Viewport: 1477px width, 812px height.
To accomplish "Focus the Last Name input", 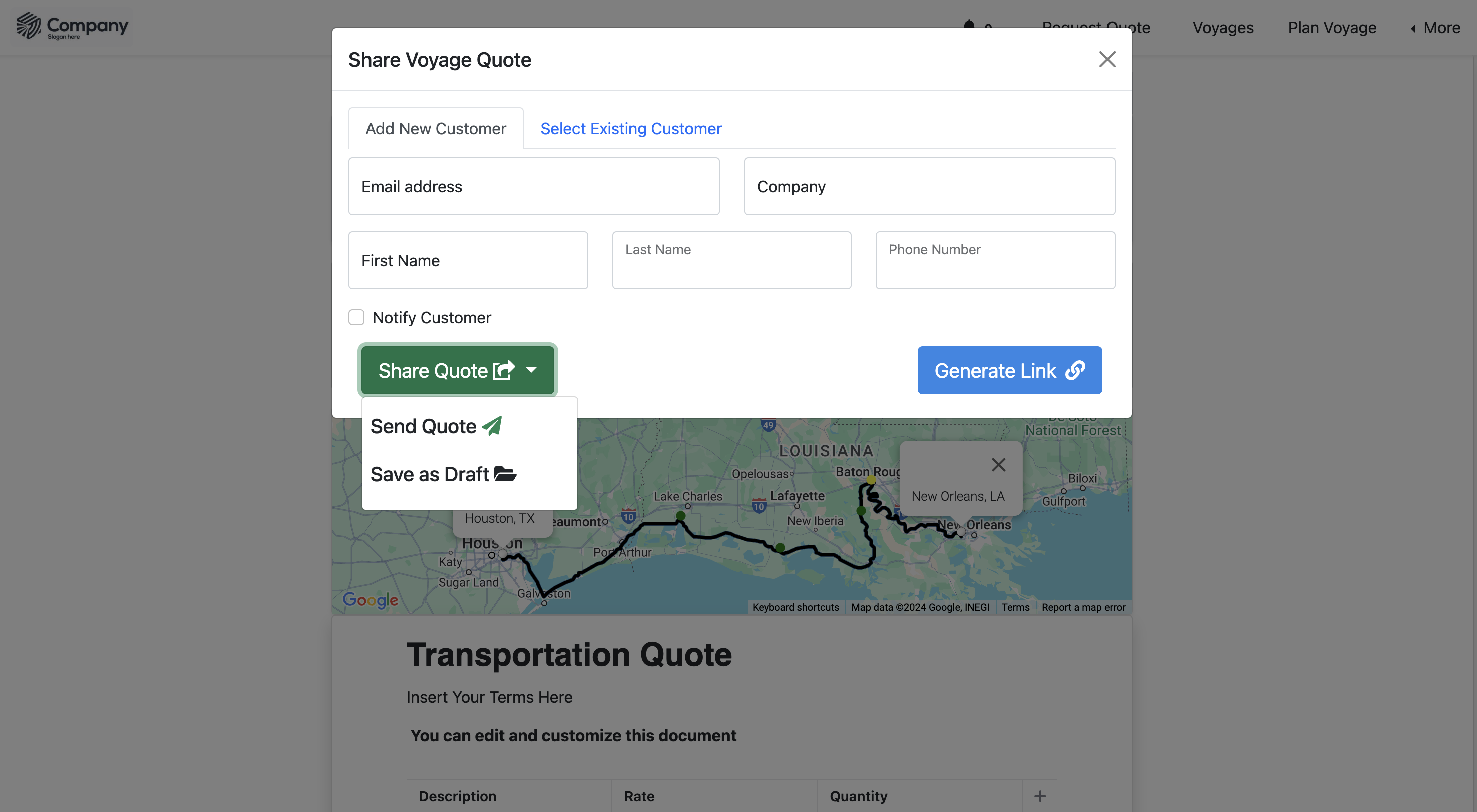I will tap(731, 261).
